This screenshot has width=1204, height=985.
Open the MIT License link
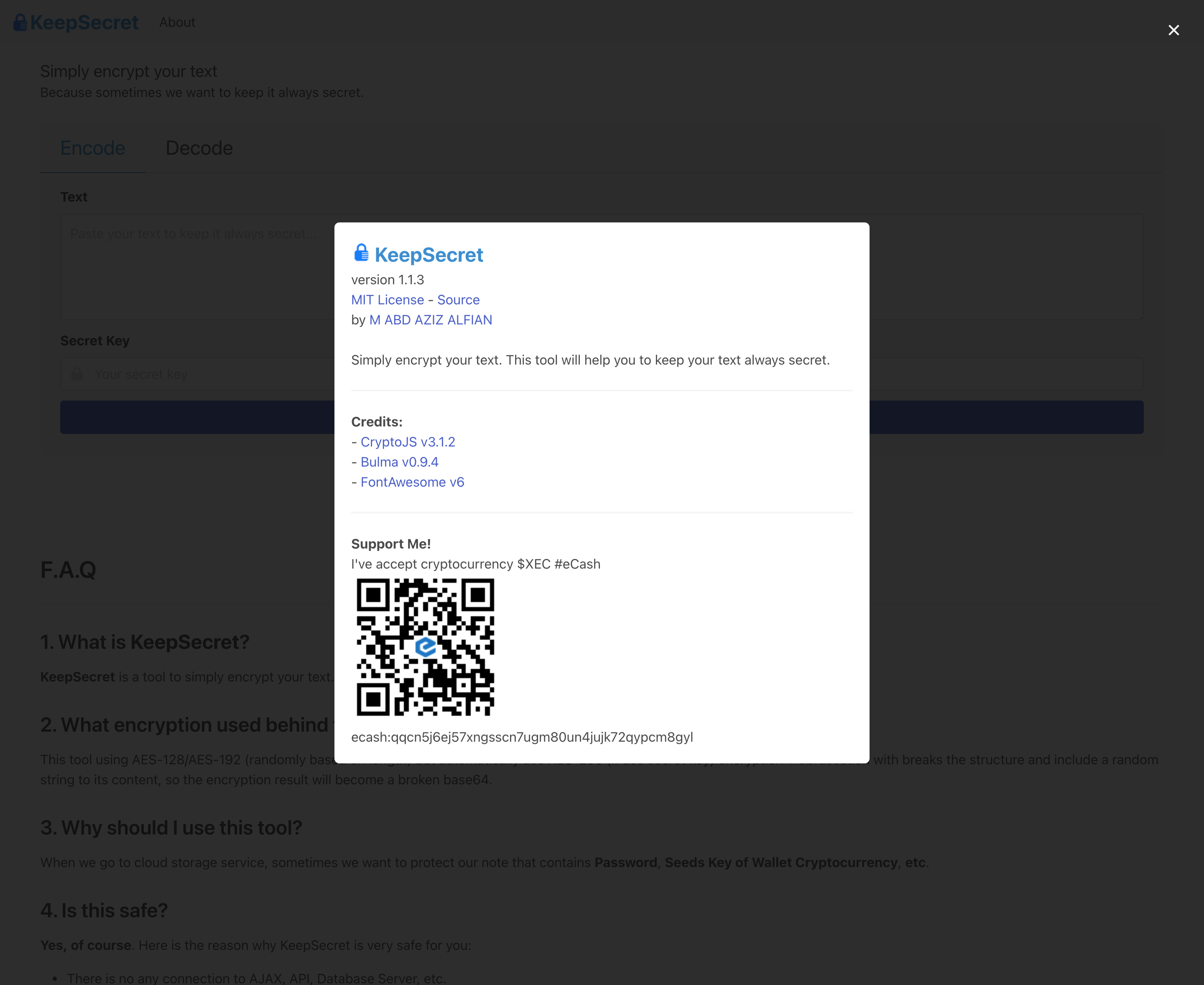[x=388, y=300]
